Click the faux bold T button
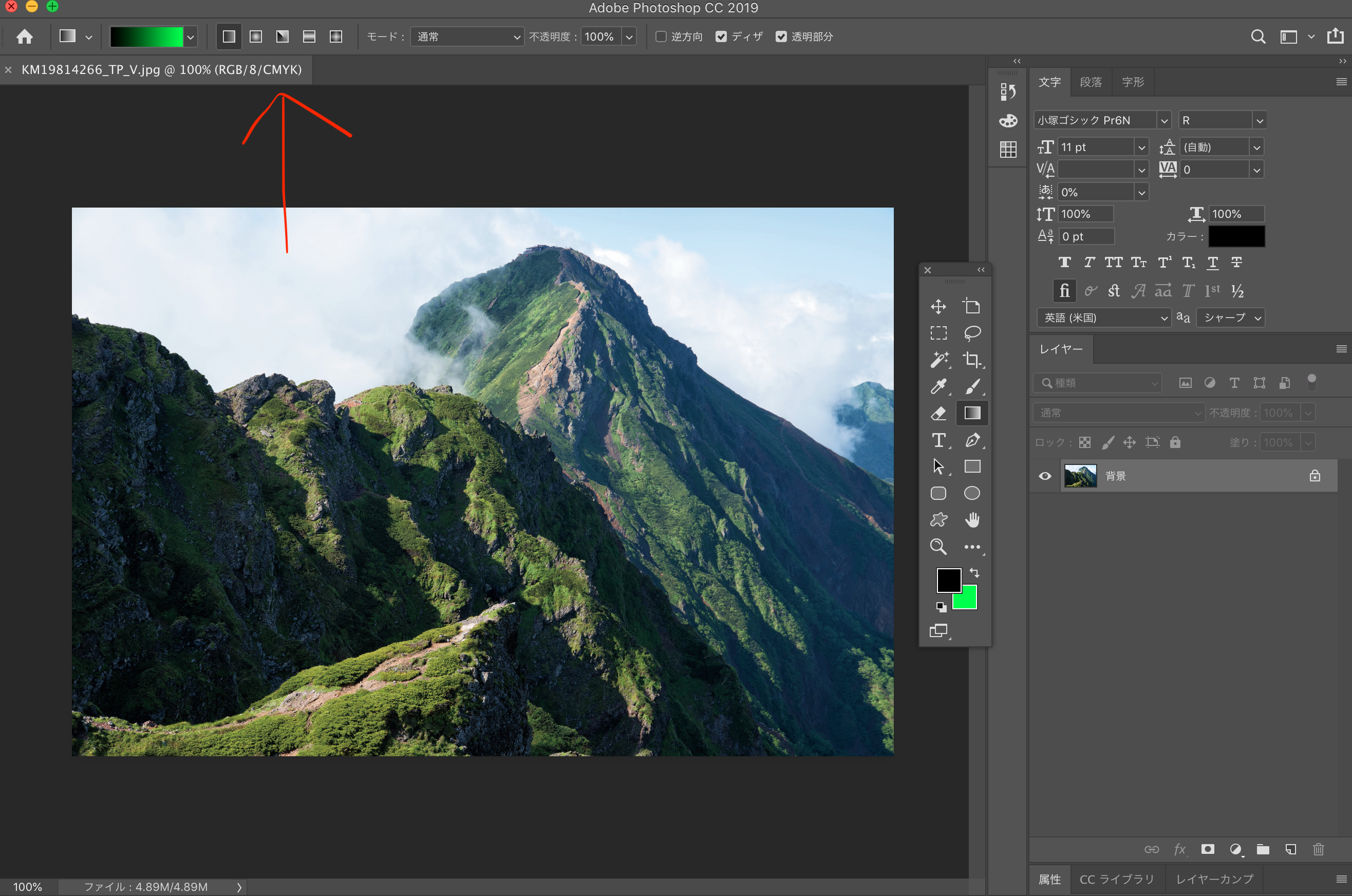The height and width of the screenshot is (896, 1352). tap(1064, 263)
